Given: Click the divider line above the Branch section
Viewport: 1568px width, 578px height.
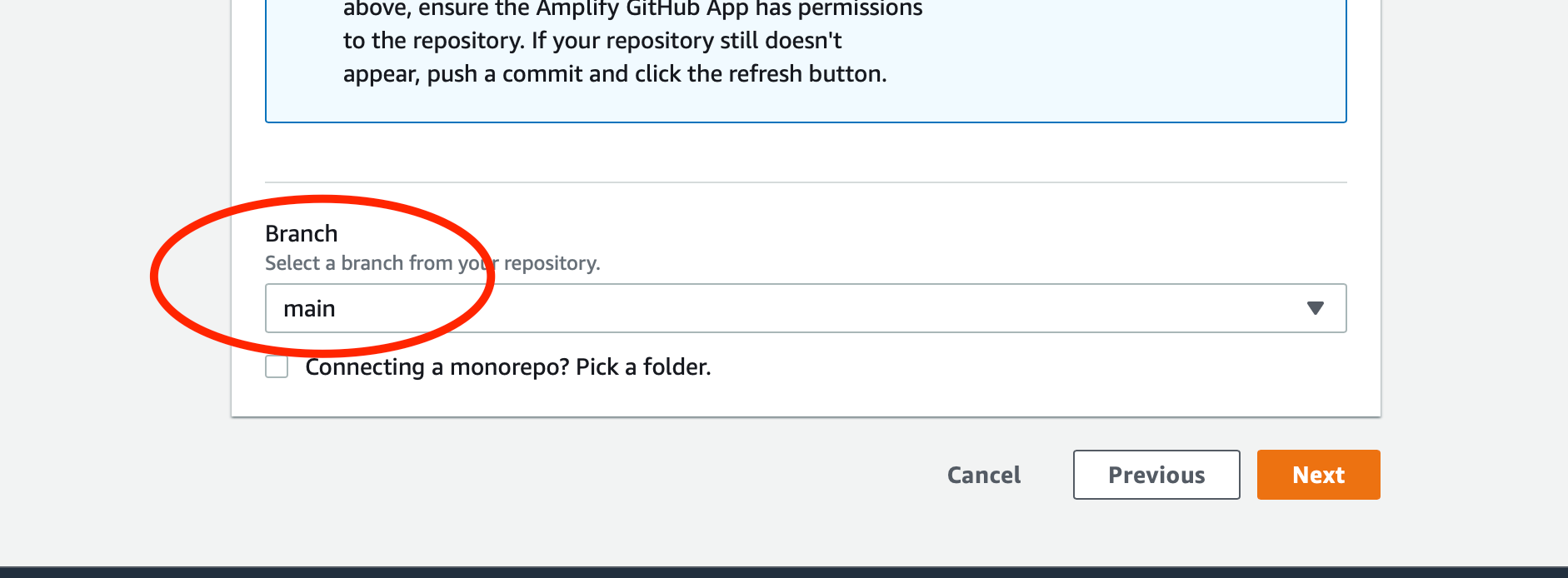Looking at the screenshot, I should point(806,182).
